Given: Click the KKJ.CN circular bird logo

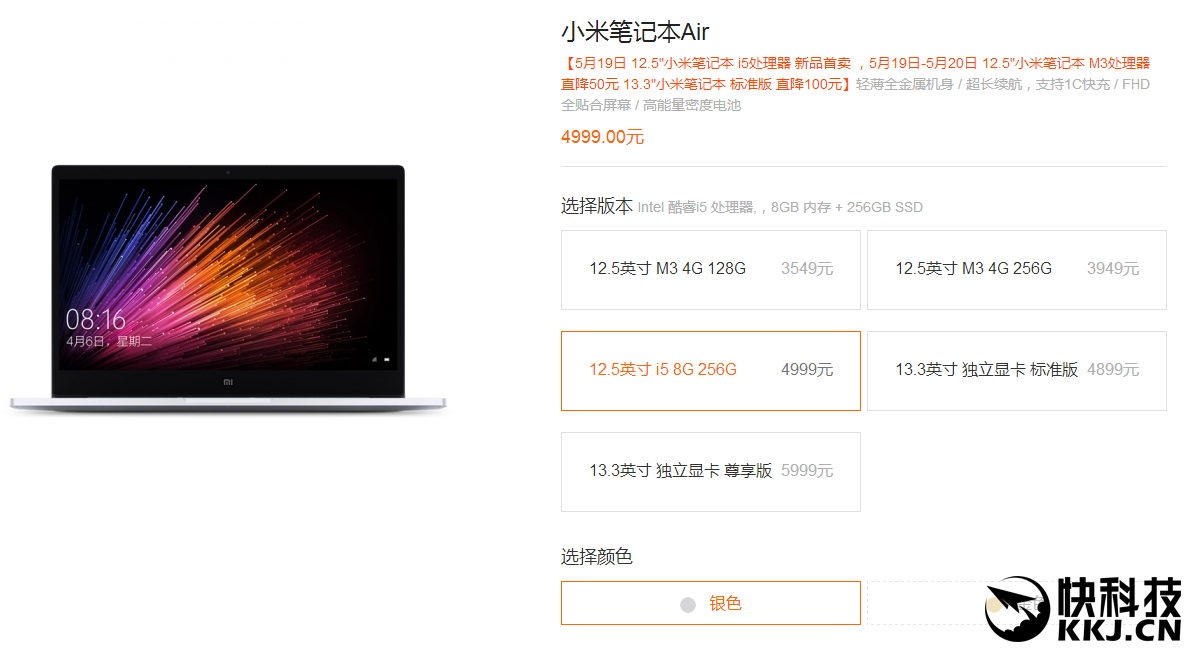Looking at the screenshot, I should pos(1017,609).
